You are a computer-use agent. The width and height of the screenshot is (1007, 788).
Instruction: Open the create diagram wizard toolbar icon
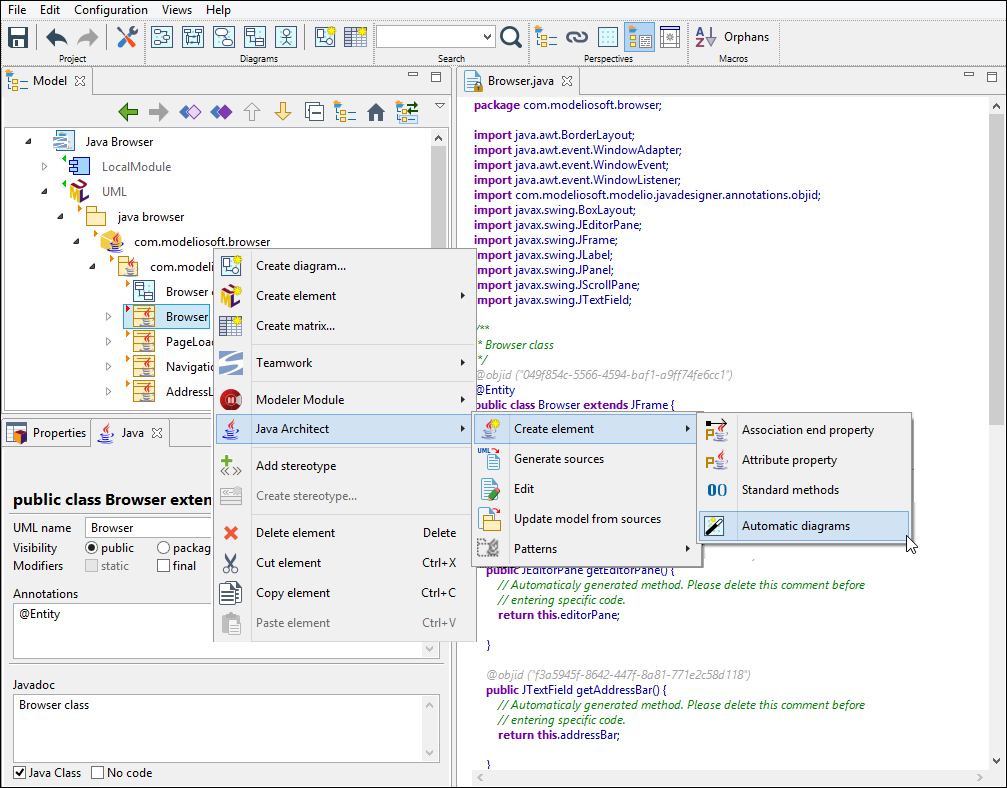pyautogui.click(x=325, y=37)
